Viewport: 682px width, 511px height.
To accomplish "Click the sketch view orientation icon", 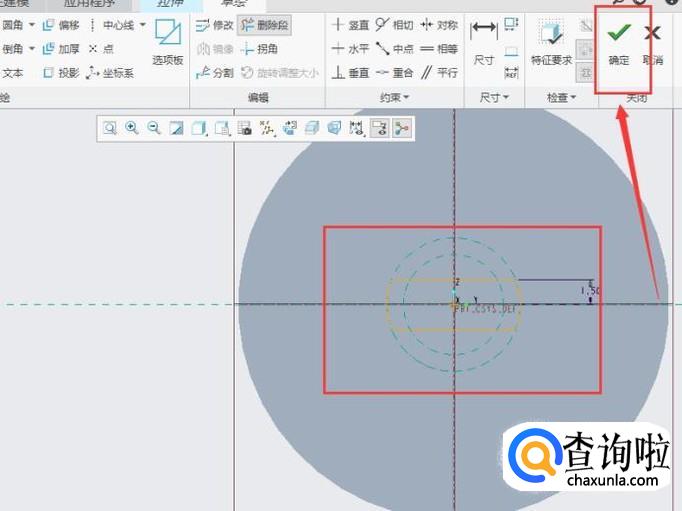I will coord(289,128).
